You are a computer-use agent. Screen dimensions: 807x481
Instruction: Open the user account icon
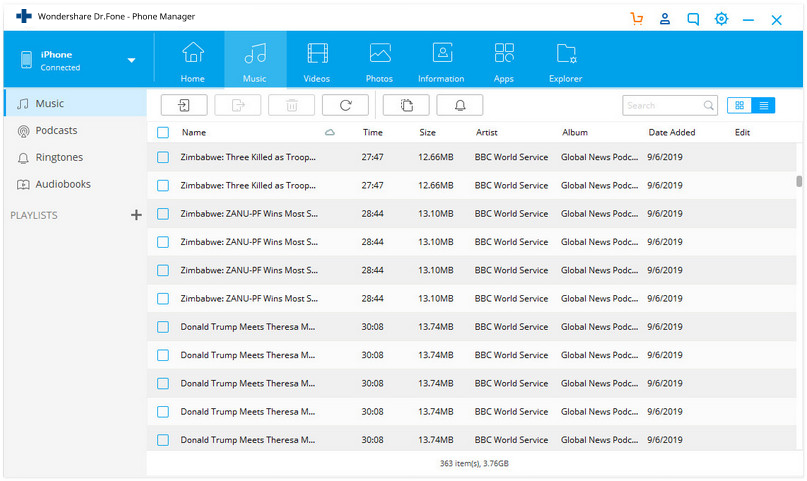pos(665,18)
